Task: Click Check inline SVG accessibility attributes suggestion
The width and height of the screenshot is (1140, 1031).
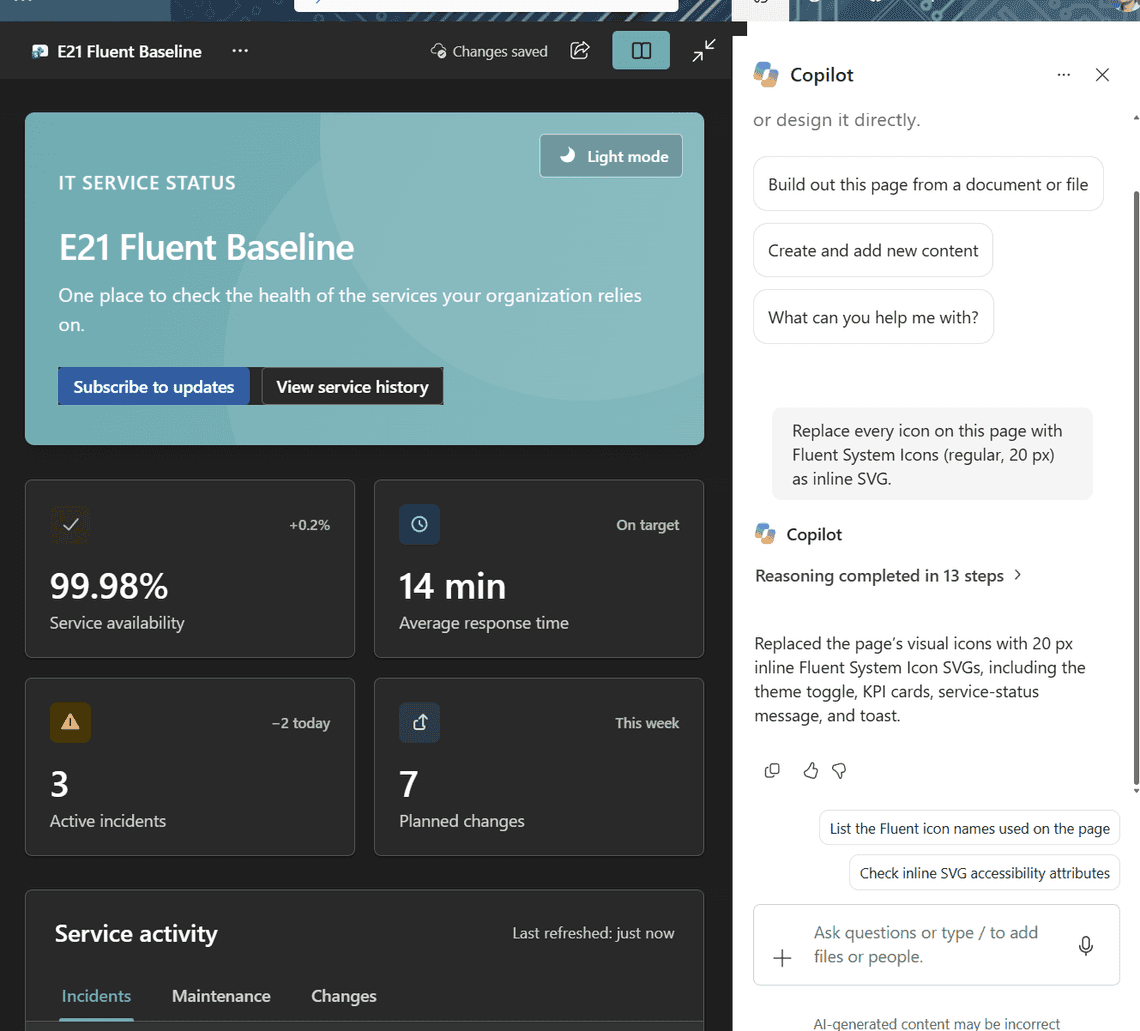Action: pos(984,872)
